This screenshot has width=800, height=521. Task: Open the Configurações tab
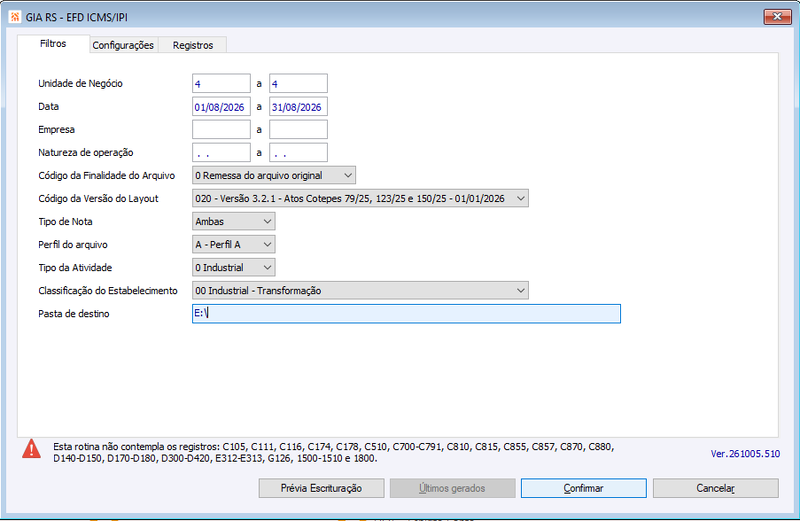point(123,45)
